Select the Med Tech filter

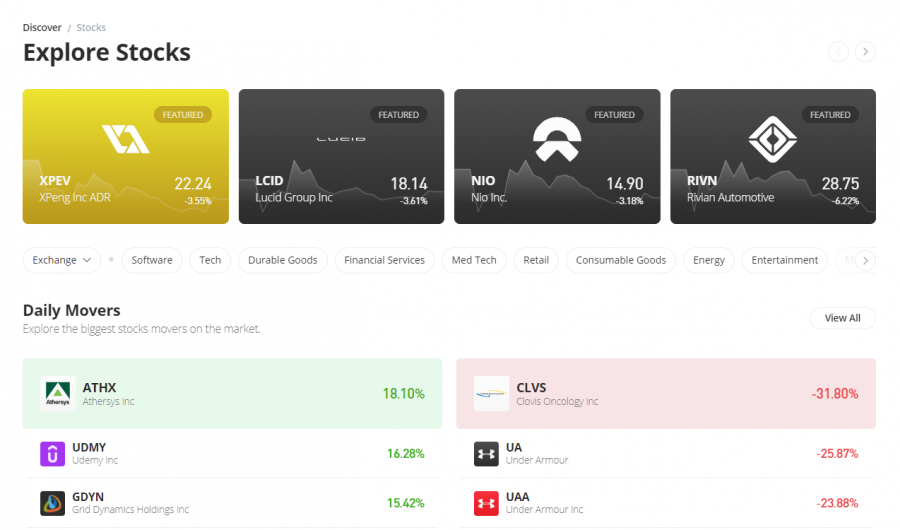[x=474, y=260]
